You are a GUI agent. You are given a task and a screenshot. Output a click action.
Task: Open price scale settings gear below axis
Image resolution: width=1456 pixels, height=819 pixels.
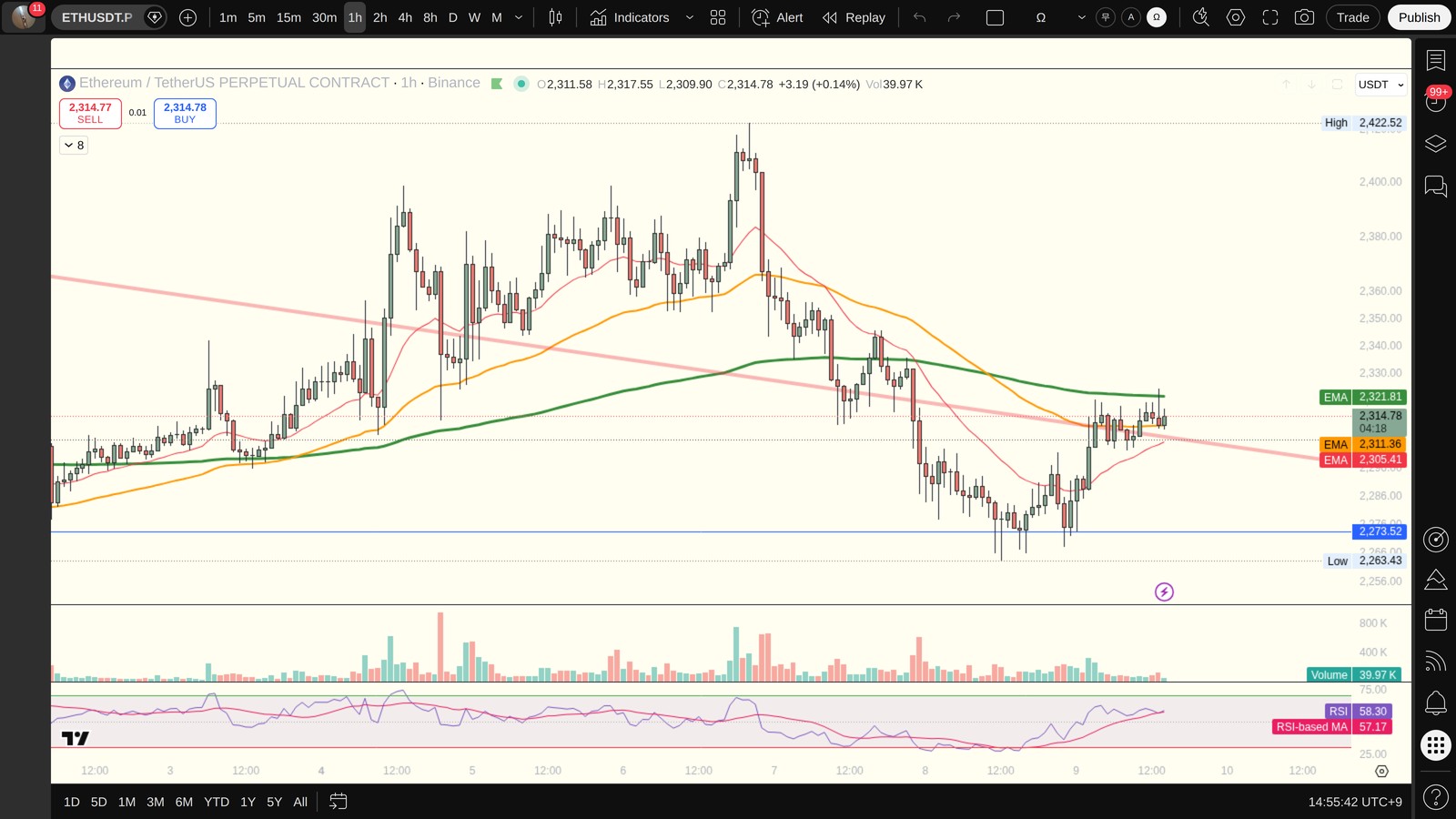coord(1381,771)
